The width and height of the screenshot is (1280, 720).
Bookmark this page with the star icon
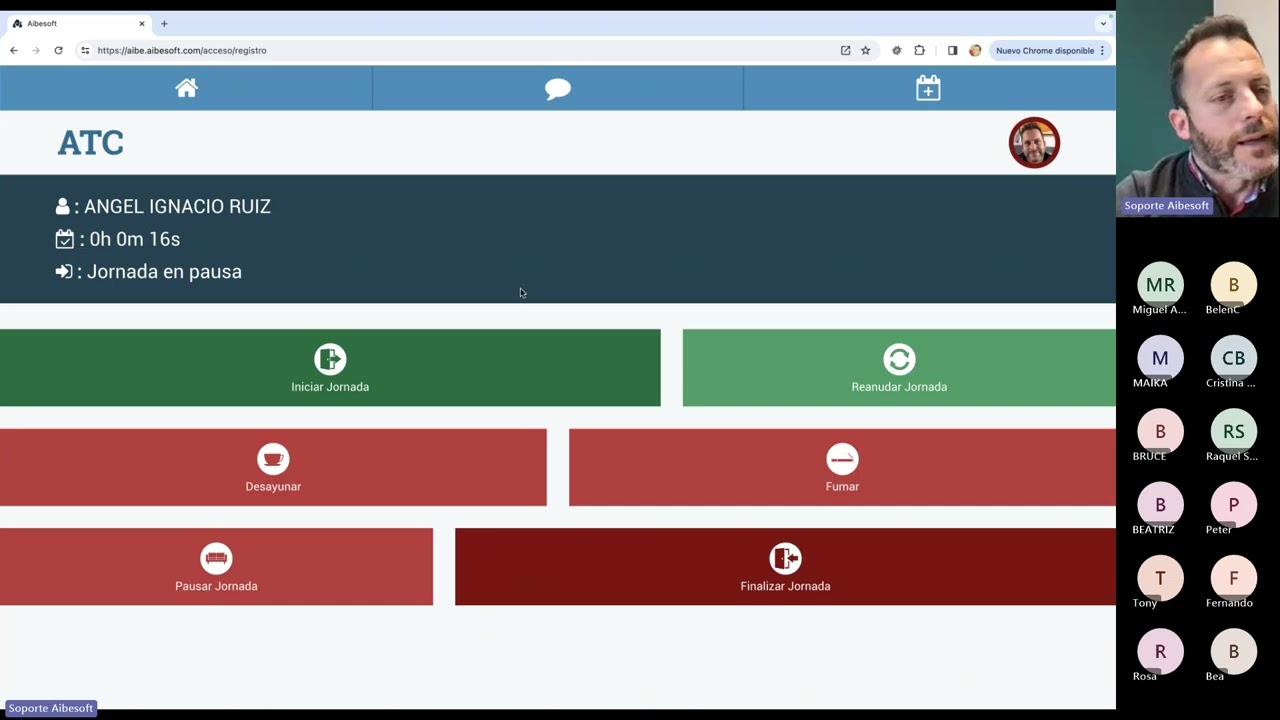(866, 50)
